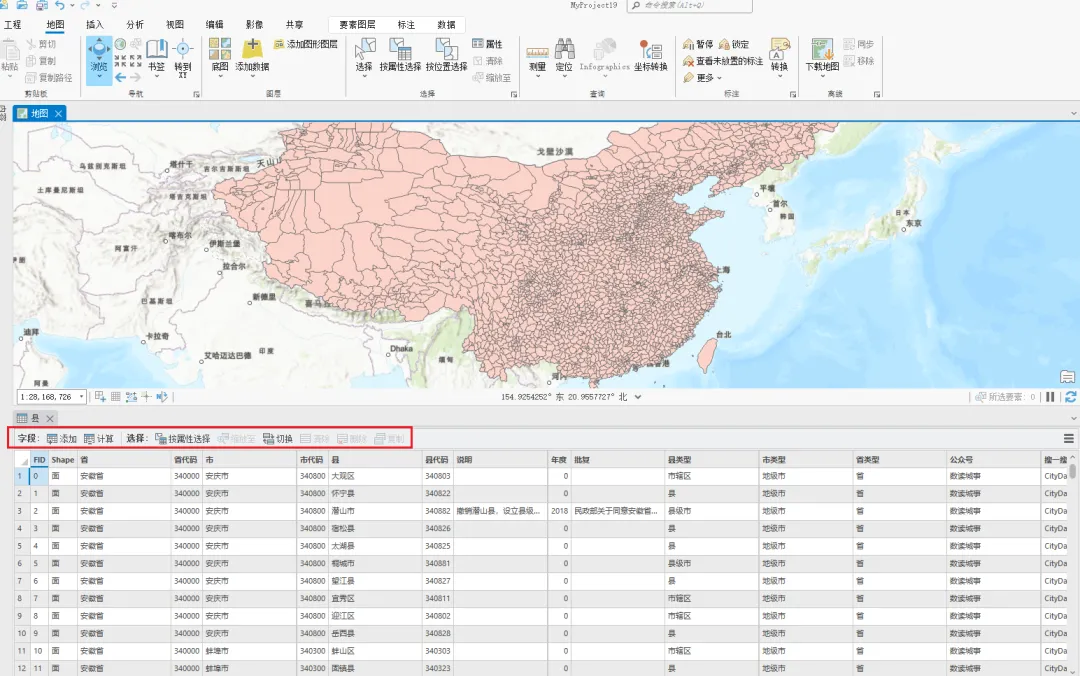Click 查看未放置的标注 button
Screen dimensions: 1080x676
[723, 61]
